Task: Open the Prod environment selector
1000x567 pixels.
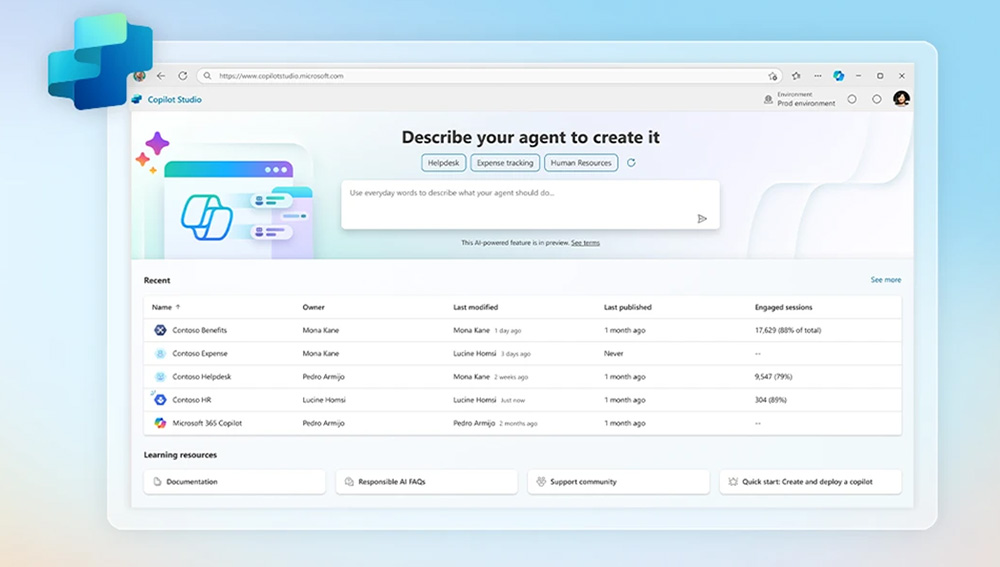Action: [800, 99]
